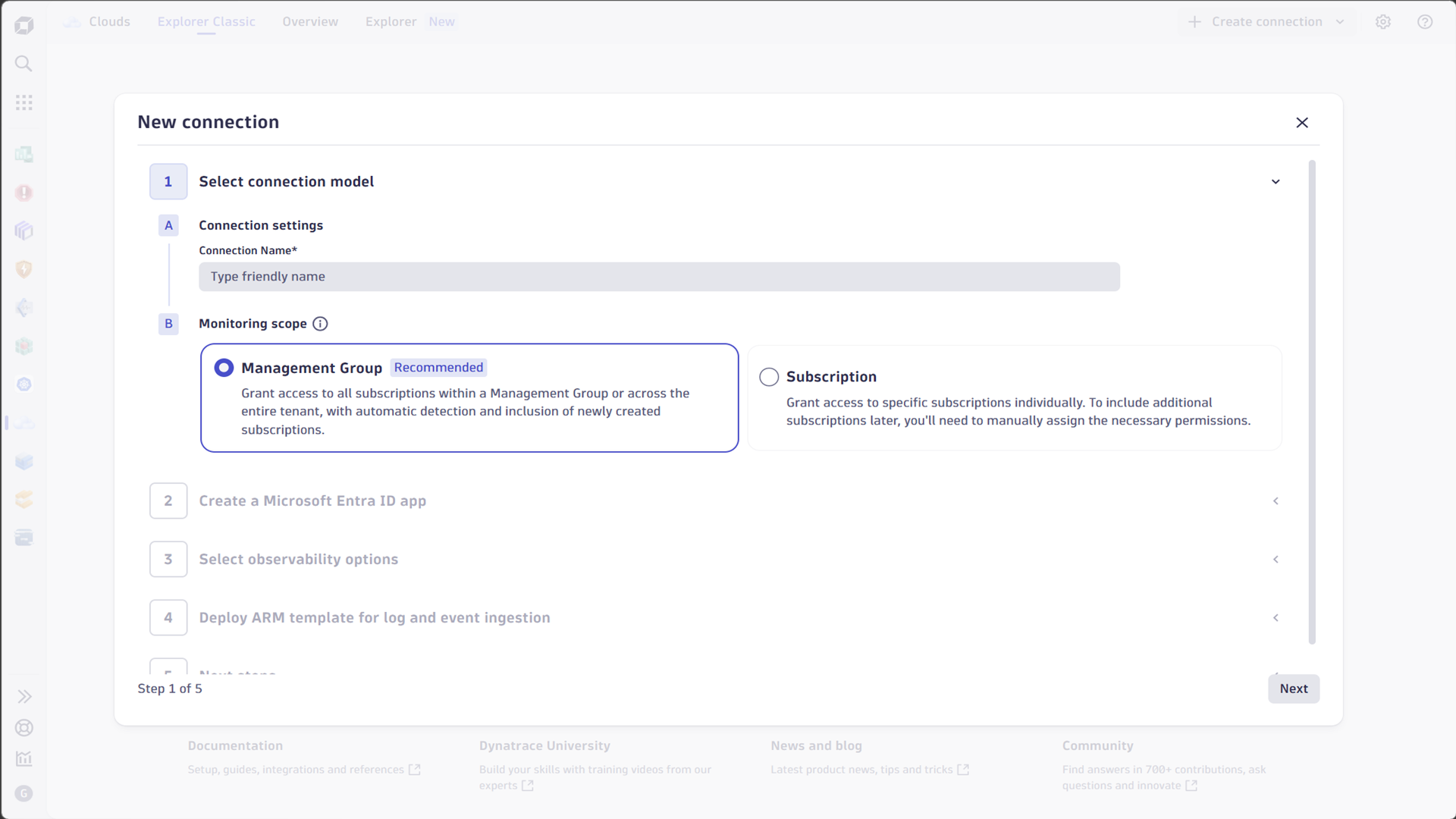Viewport: 1456px width, 819px height.
Task: Open the Clouds app icon in sidebar
Action: 24,423
